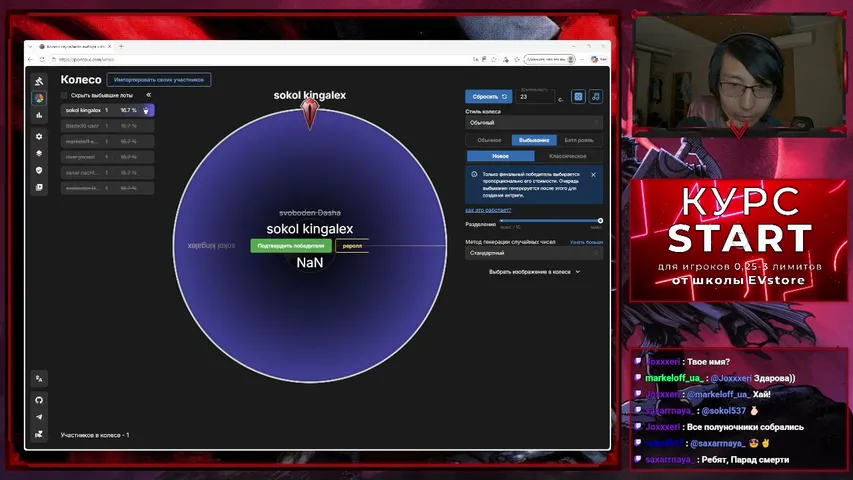
Task: Open the auction gavel icon in sidebar
Action: coord(39,82)
